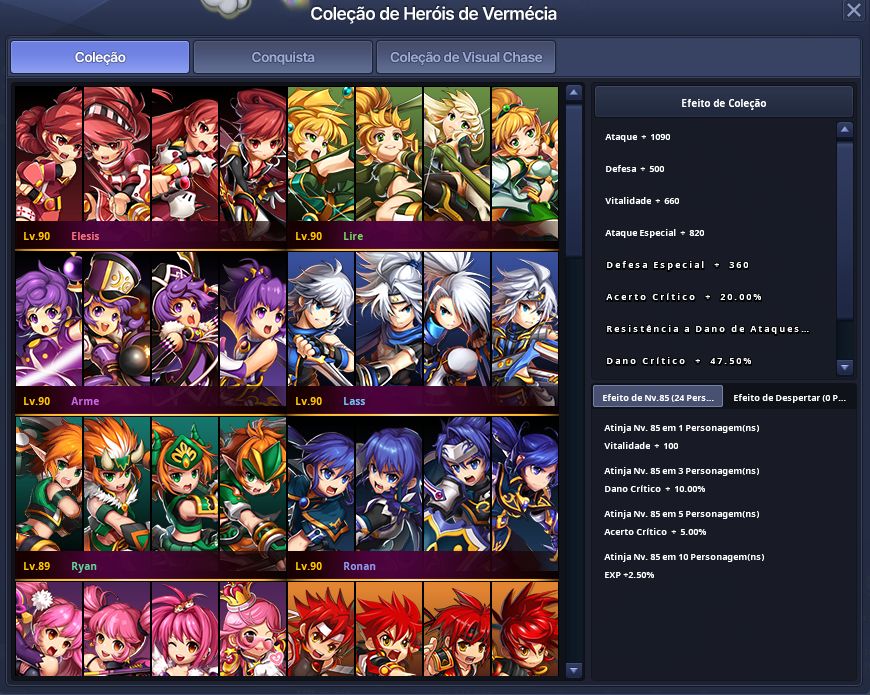Image resolution: width=870 pixels, height=695 pixels.
Task: Select Lass third job portrait
Action: coord(457,319)
